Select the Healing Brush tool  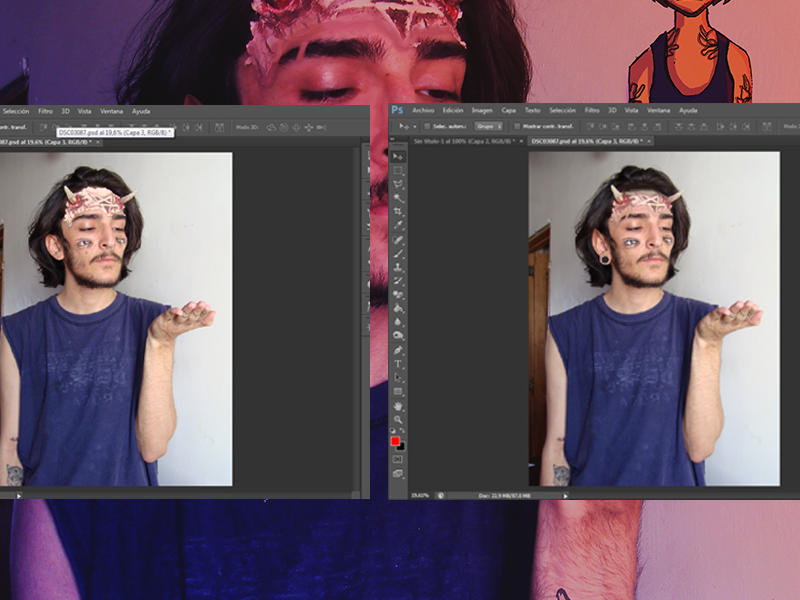tap(398, 240)
